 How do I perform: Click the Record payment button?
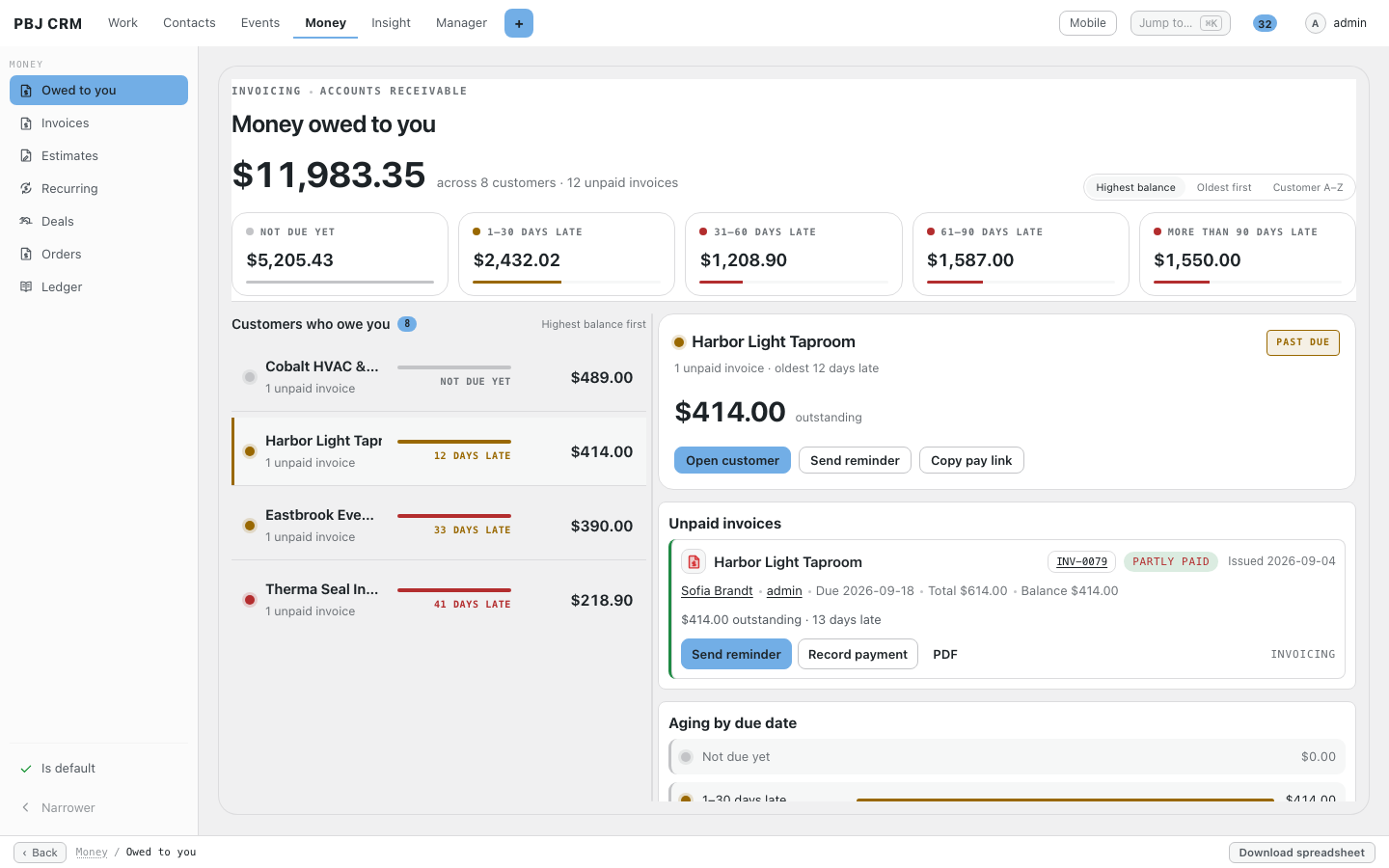(x=858, y=654)
